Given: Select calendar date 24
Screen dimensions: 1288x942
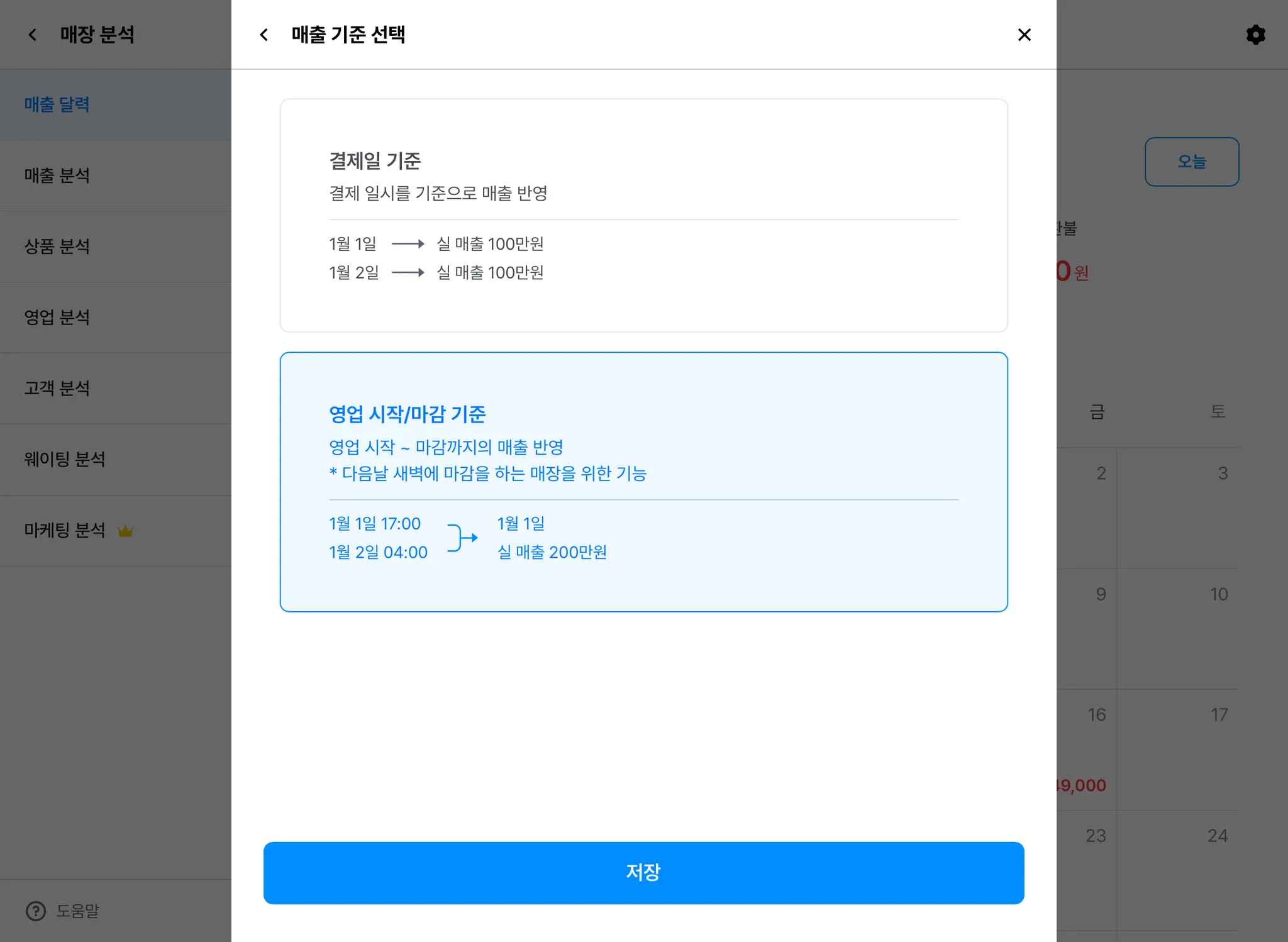Looking at the screenshot, I should point(1217,836).
